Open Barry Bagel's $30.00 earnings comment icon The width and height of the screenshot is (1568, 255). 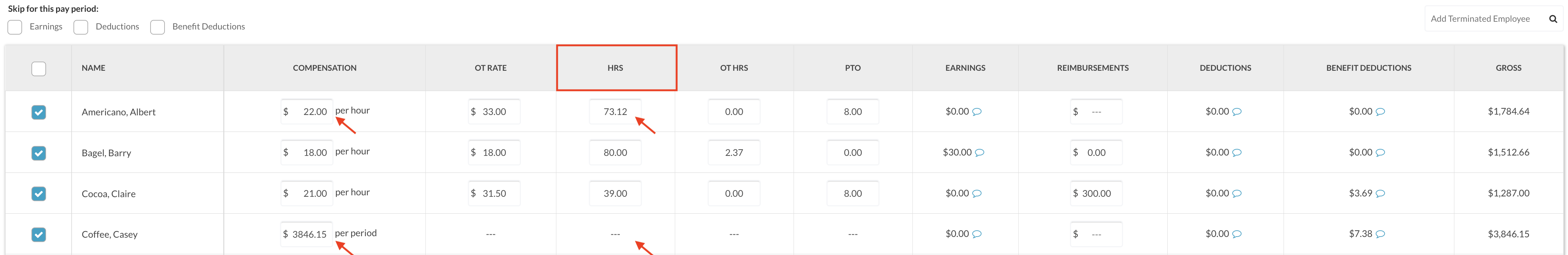[980, 153]
